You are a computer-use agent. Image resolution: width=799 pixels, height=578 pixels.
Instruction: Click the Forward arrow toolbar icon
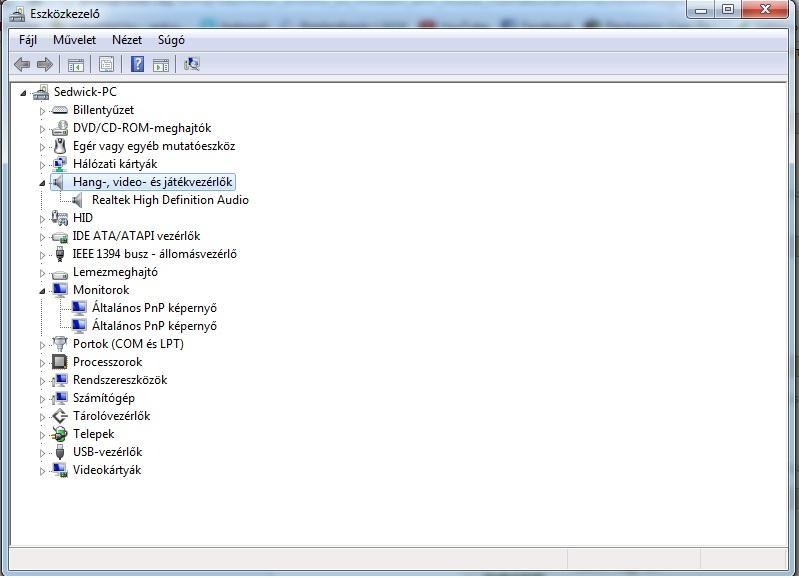(x=45, y=64)
